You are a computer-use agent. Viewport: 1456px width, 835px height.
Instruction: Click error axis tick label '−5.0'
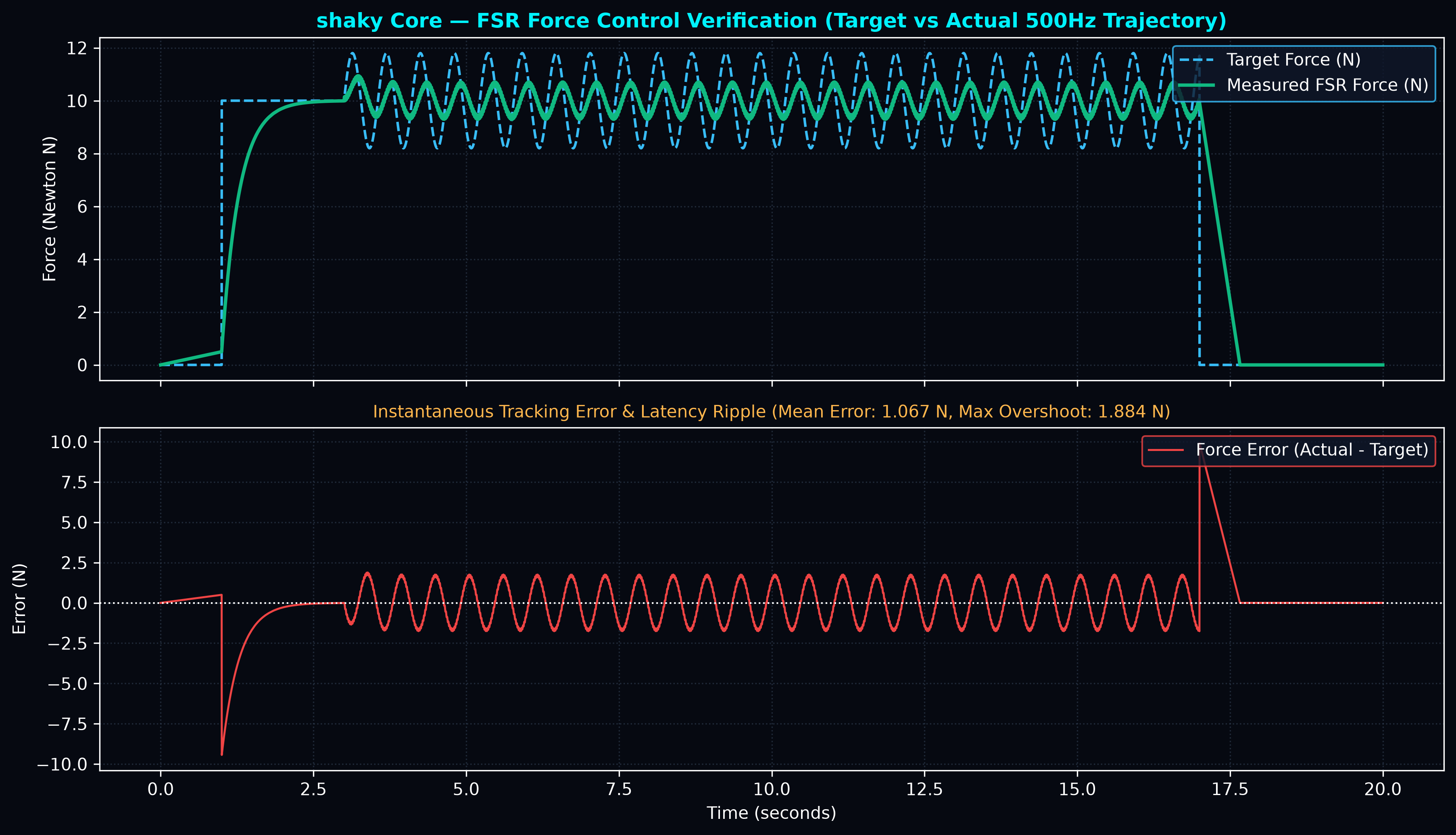[x=67, y=684]
